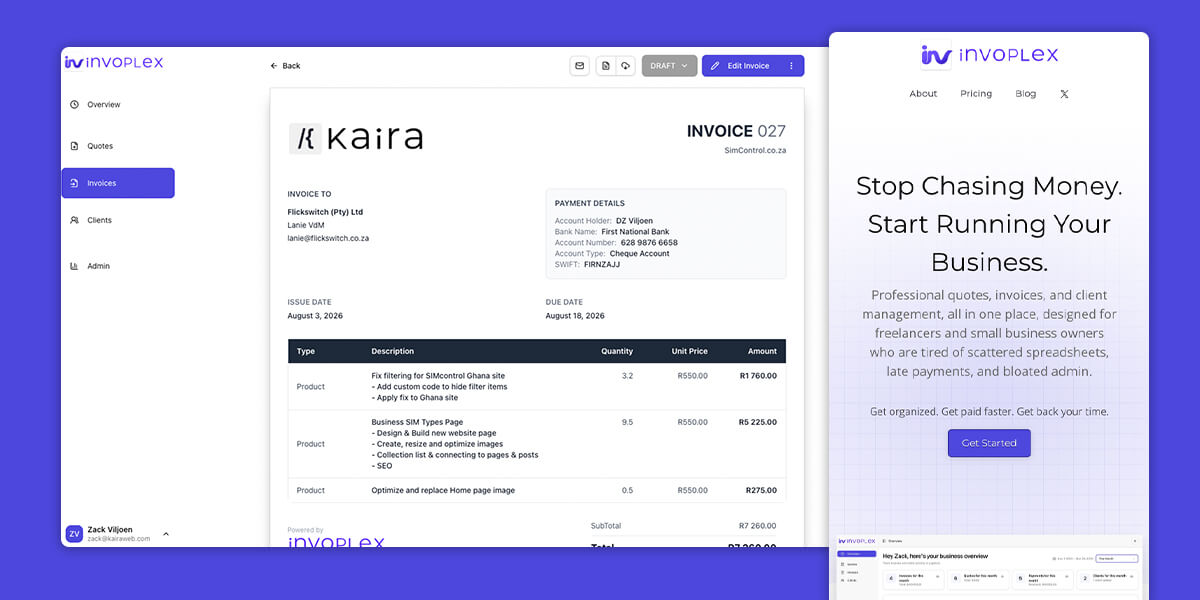Click the ZV user avatar
Screen dimensions: 1200x600
click(x=74, y=534)
